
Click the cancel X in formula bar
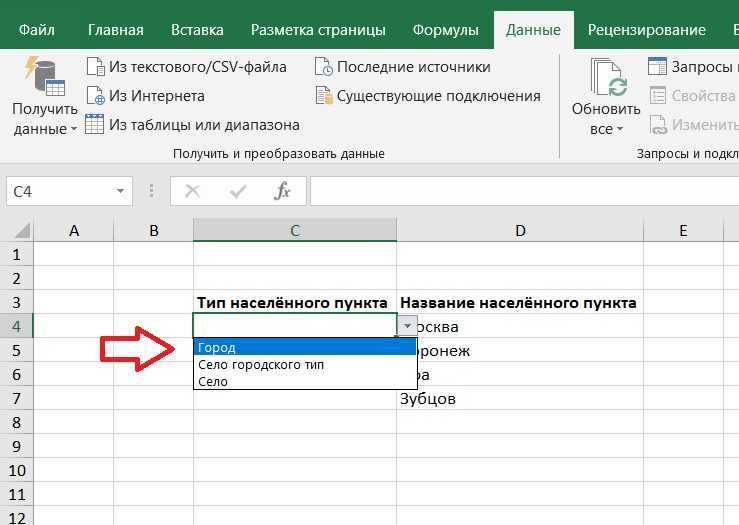[x=192, y=191]
